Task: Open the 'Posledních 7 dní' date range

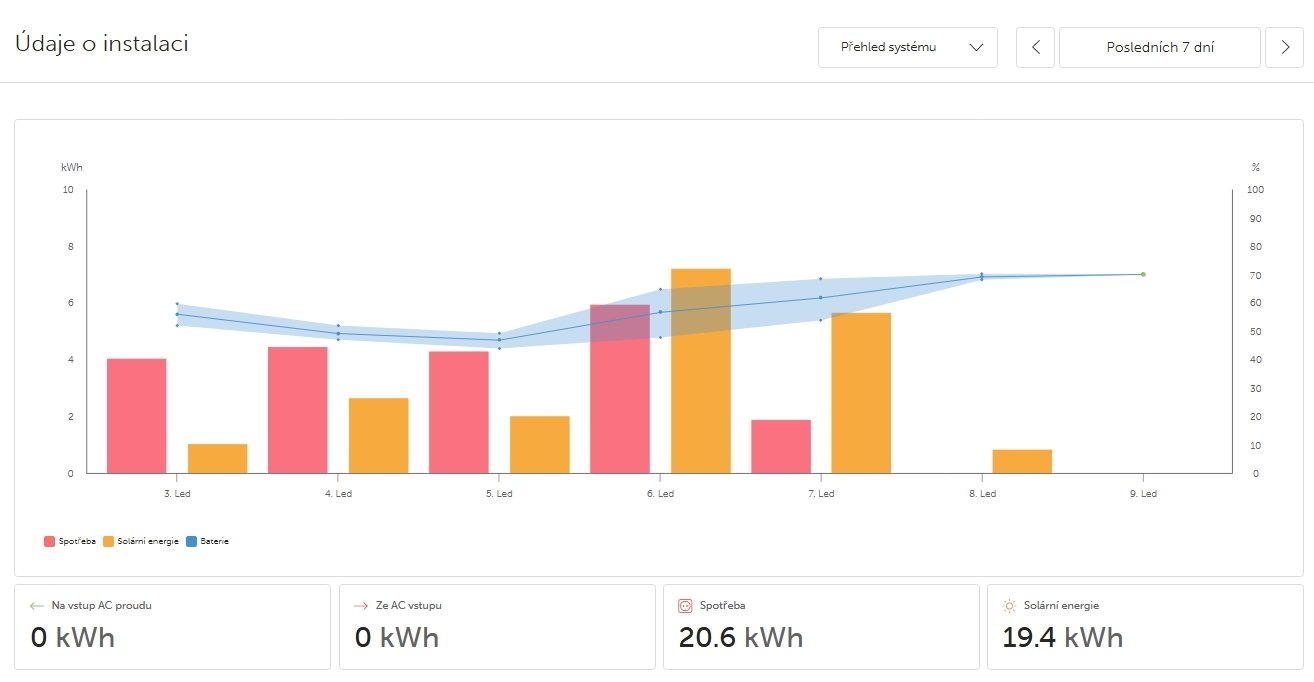Action: point(1159,47)
